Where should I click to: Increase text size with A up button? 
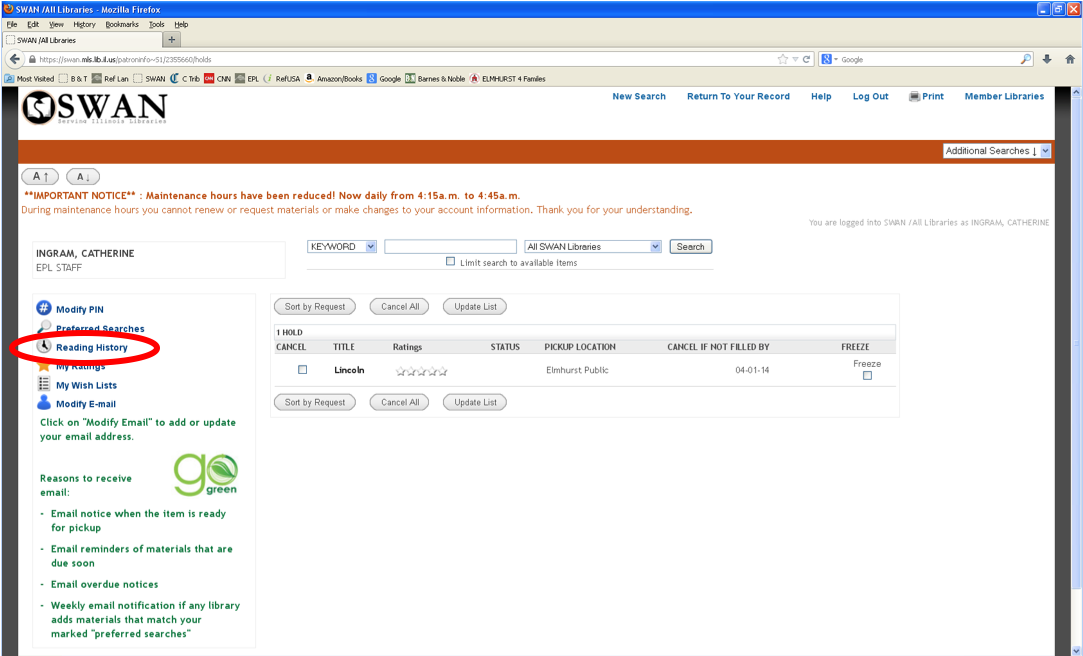point(40,177)
